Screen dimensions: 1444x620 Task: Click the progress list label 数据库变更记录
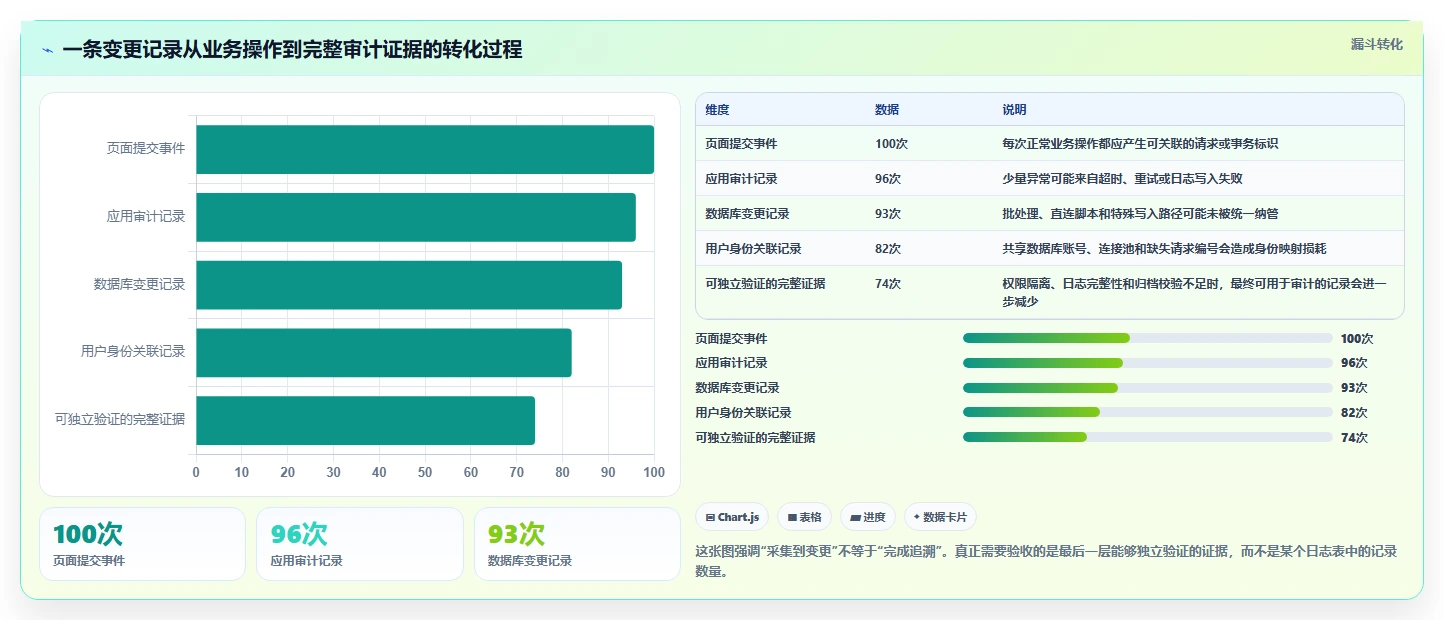point(737,388)
